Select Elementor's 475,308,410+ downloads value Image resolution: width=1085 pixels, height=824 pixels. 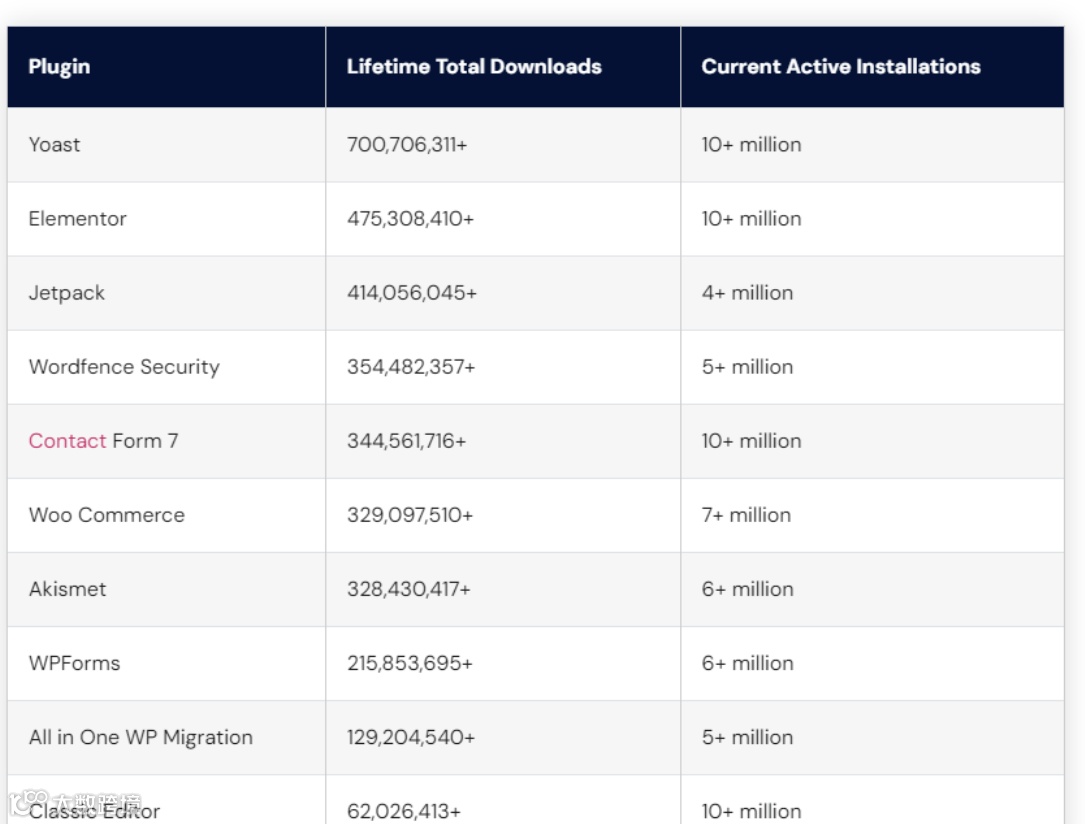(x=410, y=219)
